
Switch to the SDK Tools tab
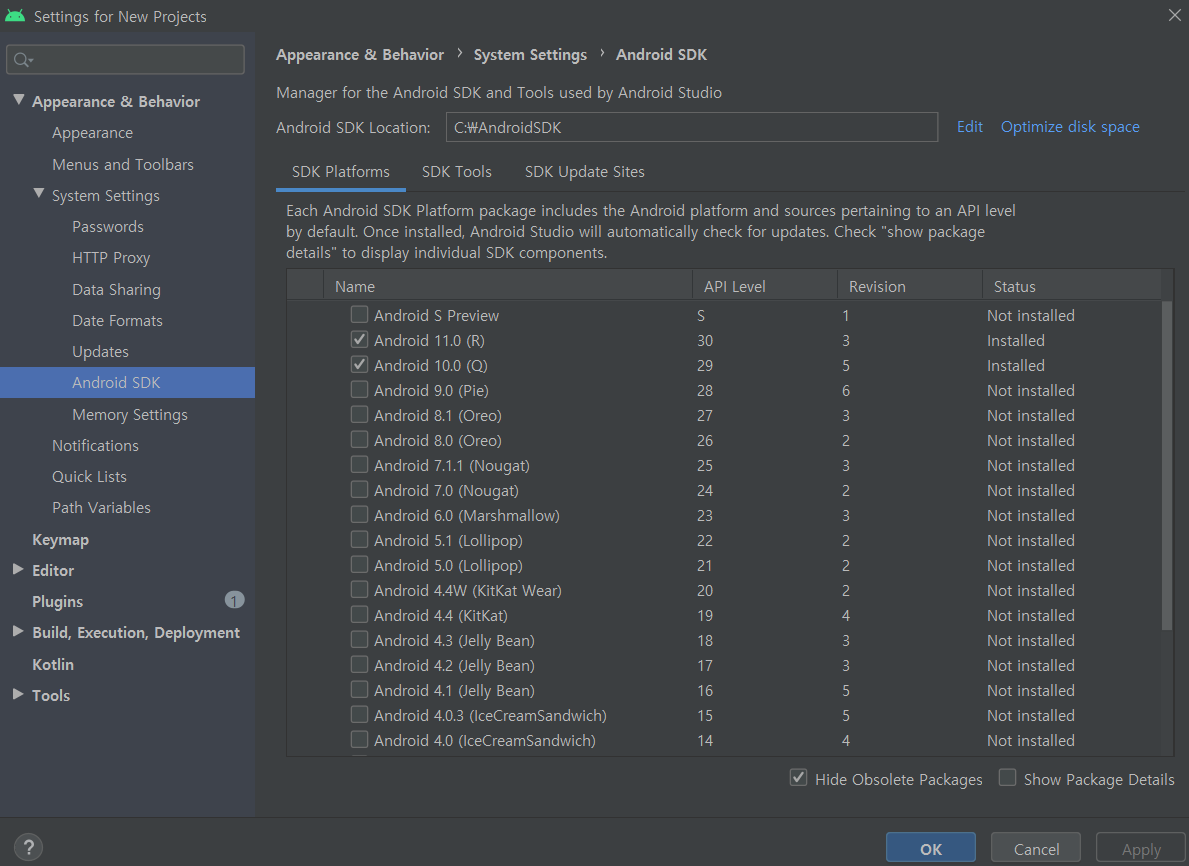click(456, 172)
